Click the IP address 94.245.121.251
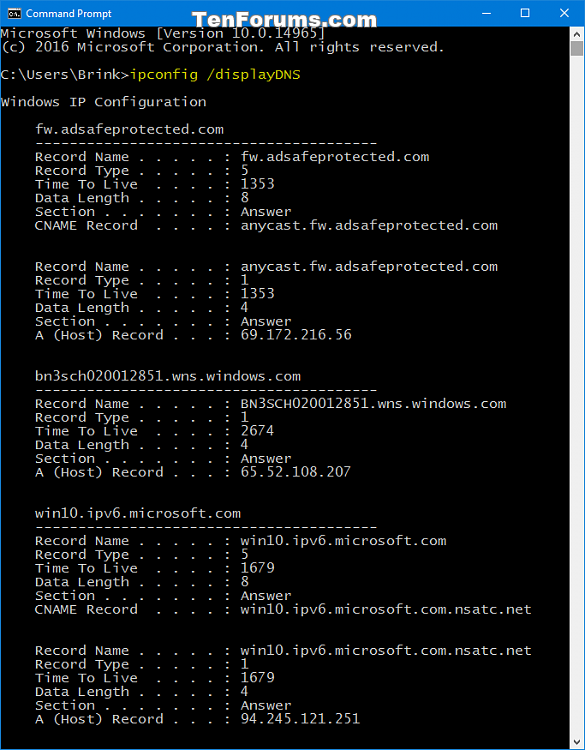The height and width of the screenshot is (750, 585). tap(300, 719)
